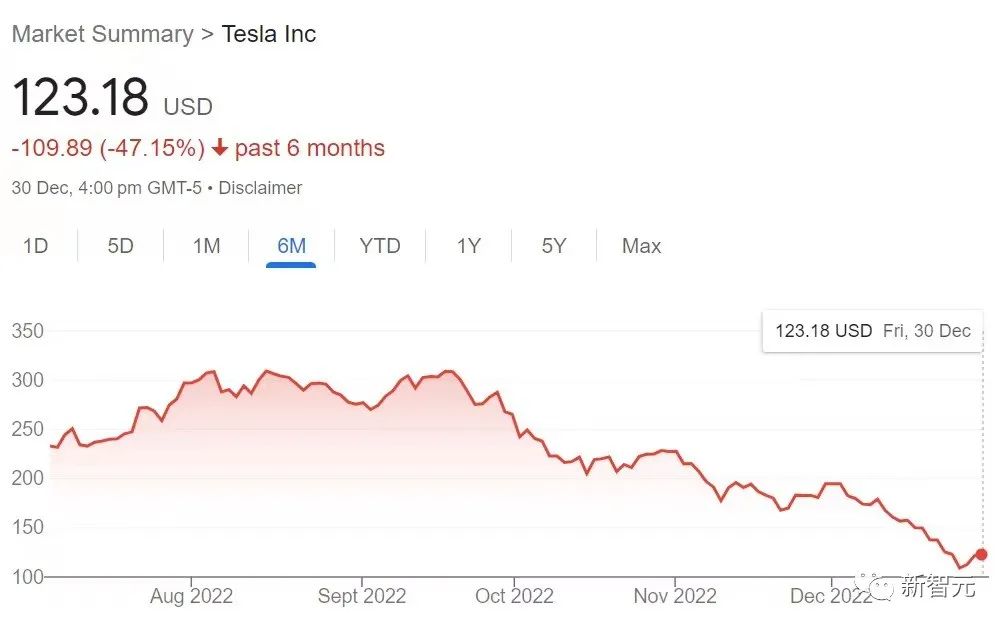Choose the 1M chart range

point(207,246)
